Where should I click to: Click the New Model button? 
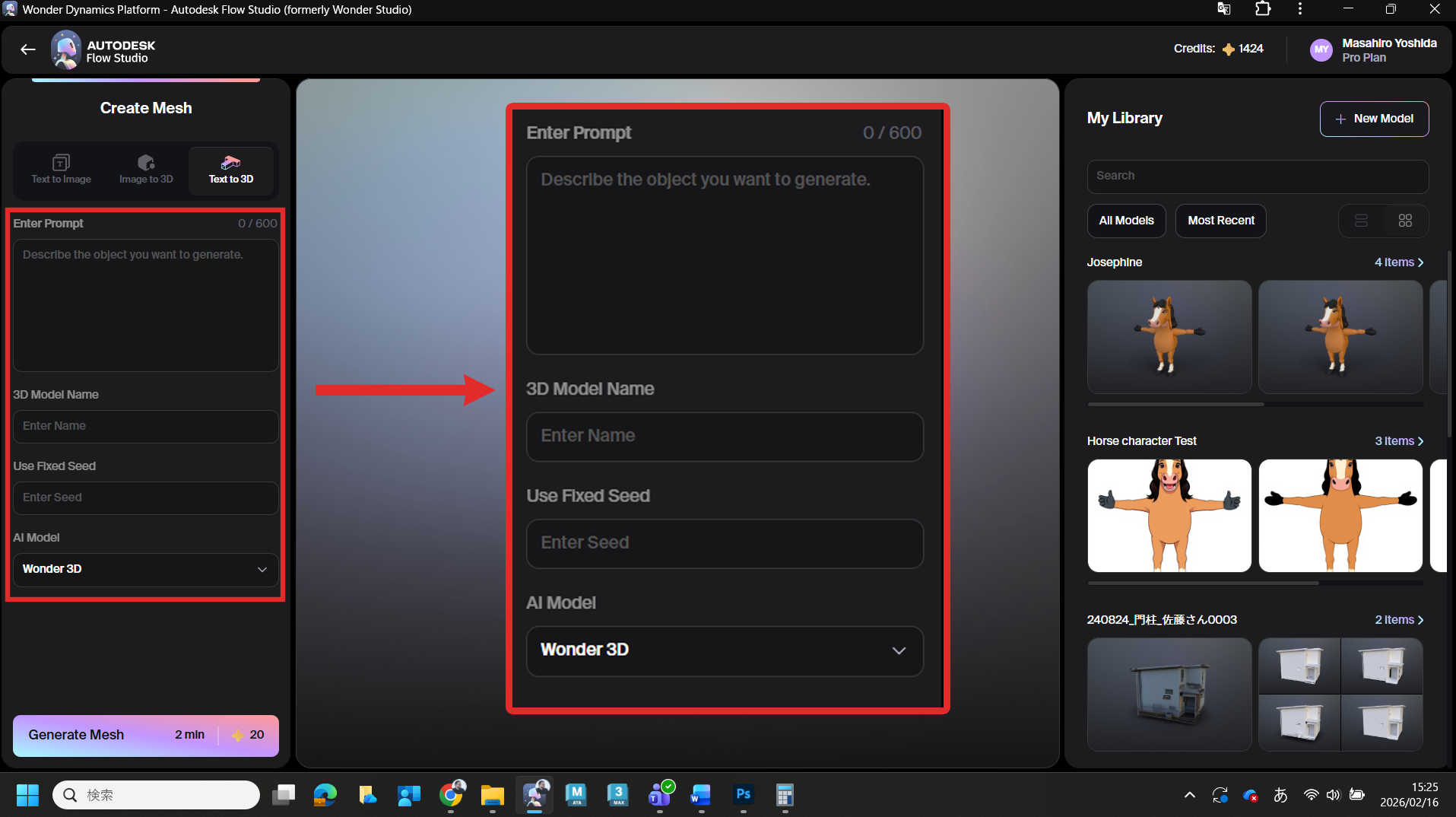click(1374, 119)
